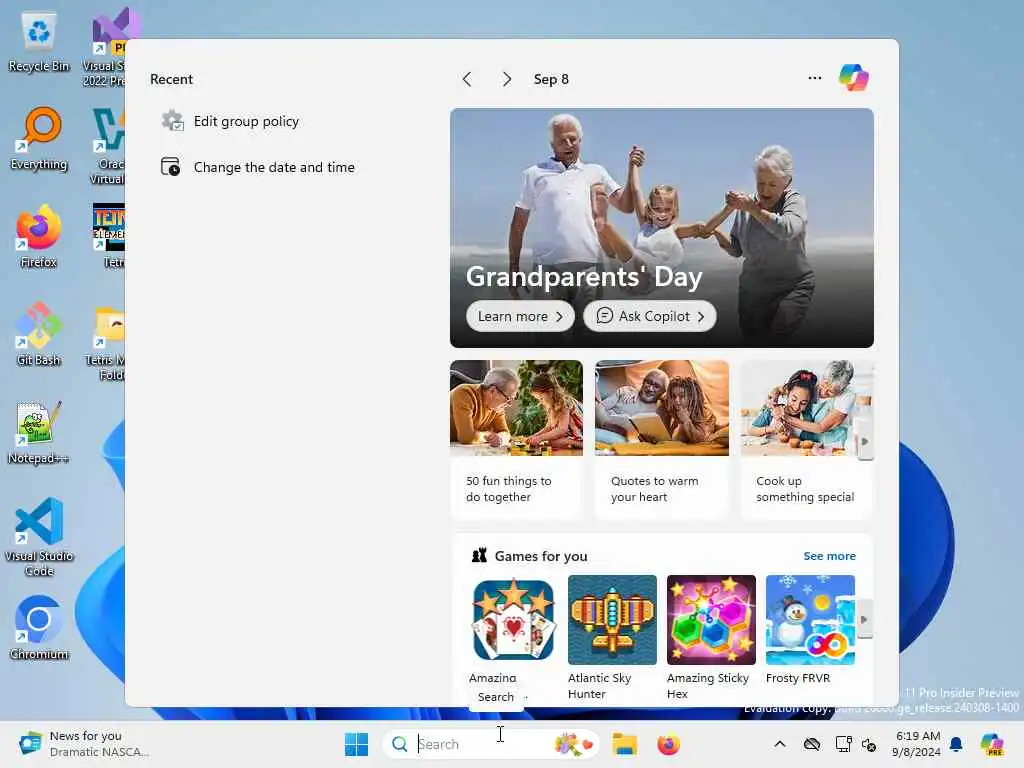Viewport: 1024px width, 768px height.
Task: Click Ask Copilot button
Action: point(649,316)
